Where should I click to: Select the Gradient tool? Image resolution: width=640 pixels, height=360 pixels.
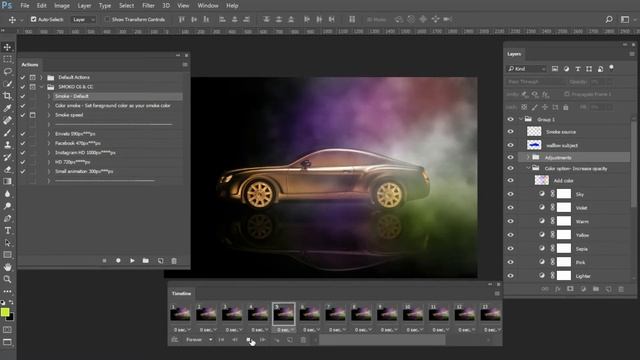[7, 182]
